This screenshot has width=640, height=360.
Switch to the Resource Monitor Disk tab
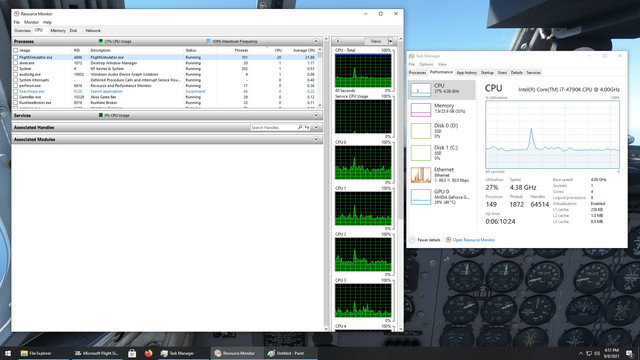[73, 31]
